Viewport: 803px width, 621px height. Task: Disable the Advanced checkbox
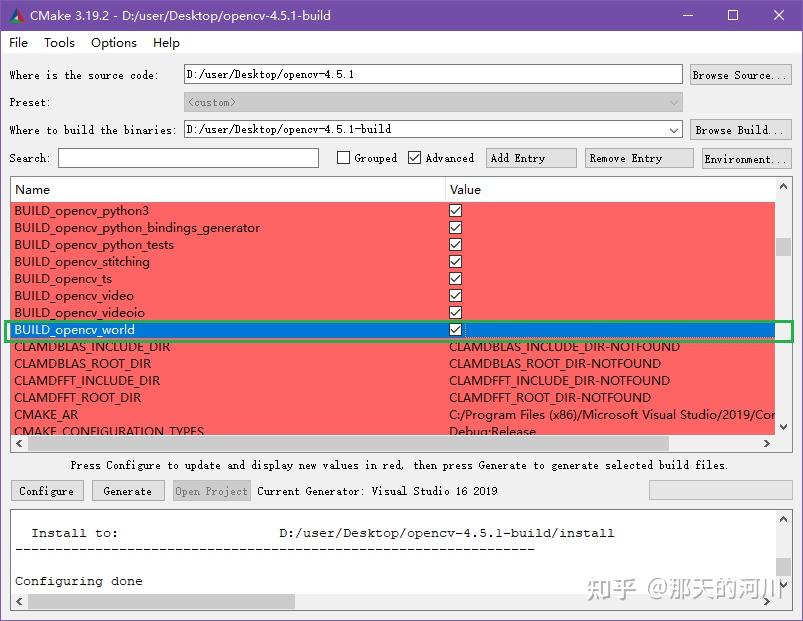click(x=414, y=157)
